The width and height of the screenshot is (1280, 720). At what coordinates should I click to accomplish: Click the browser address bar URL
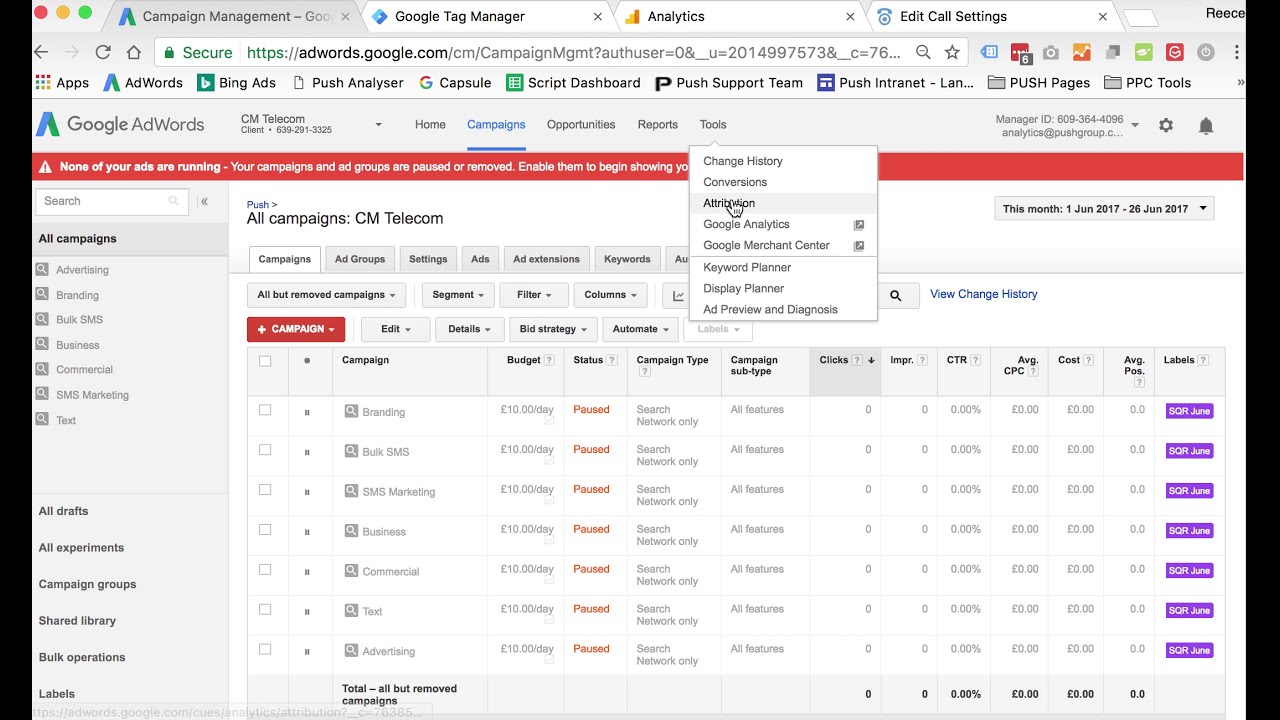[x=573, y=52]
